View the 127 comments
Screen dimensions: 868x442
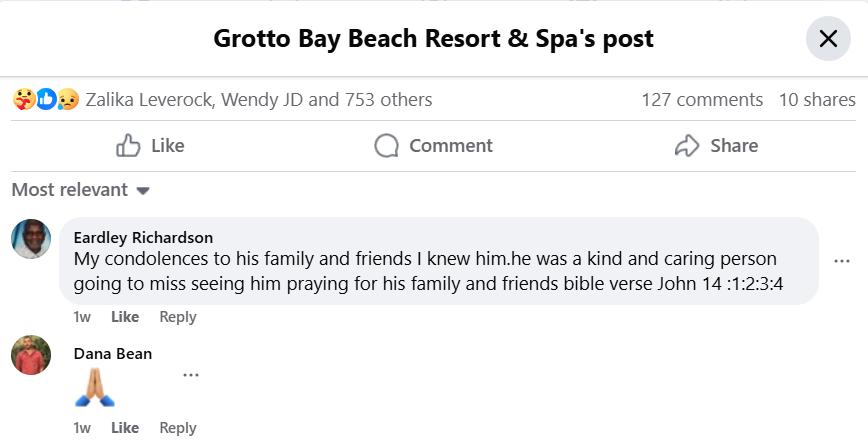click(701, 100)
